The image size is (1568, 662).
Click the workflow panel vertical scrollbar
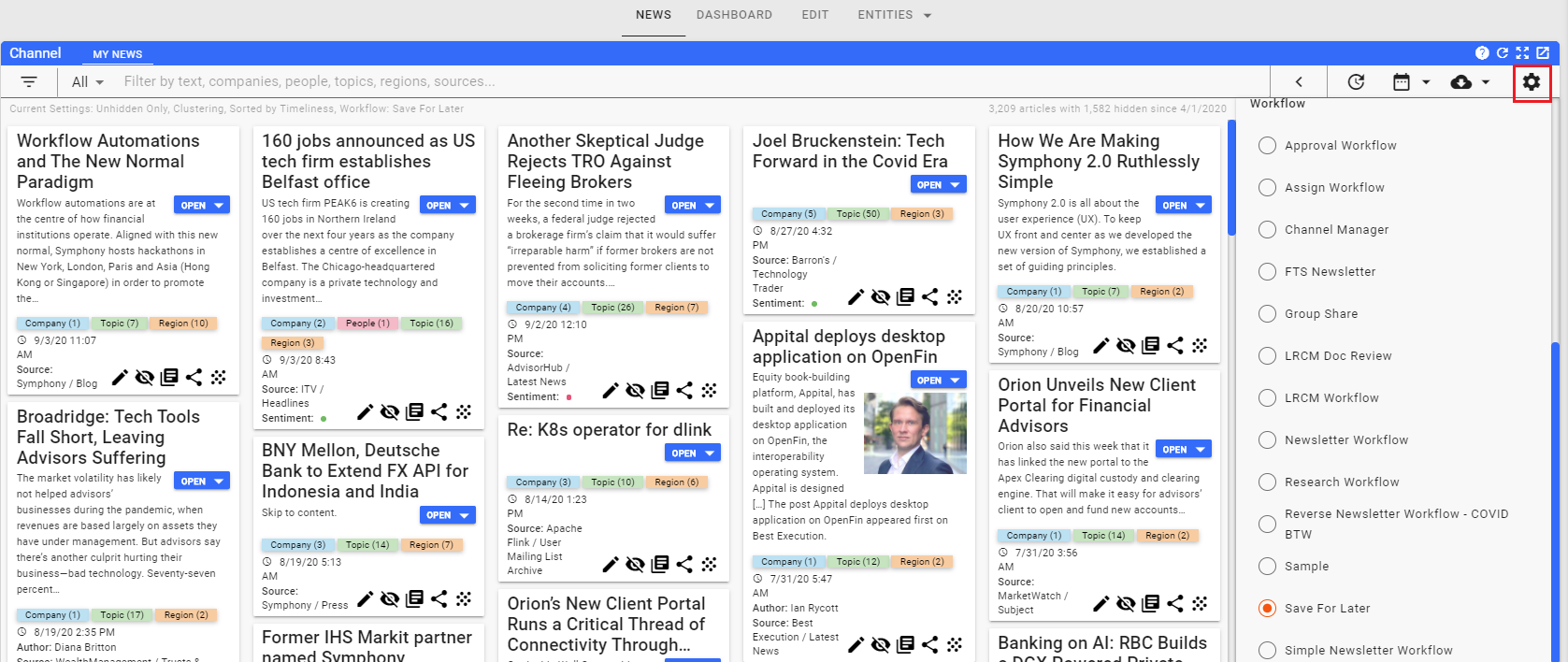tap(1556, 502)
